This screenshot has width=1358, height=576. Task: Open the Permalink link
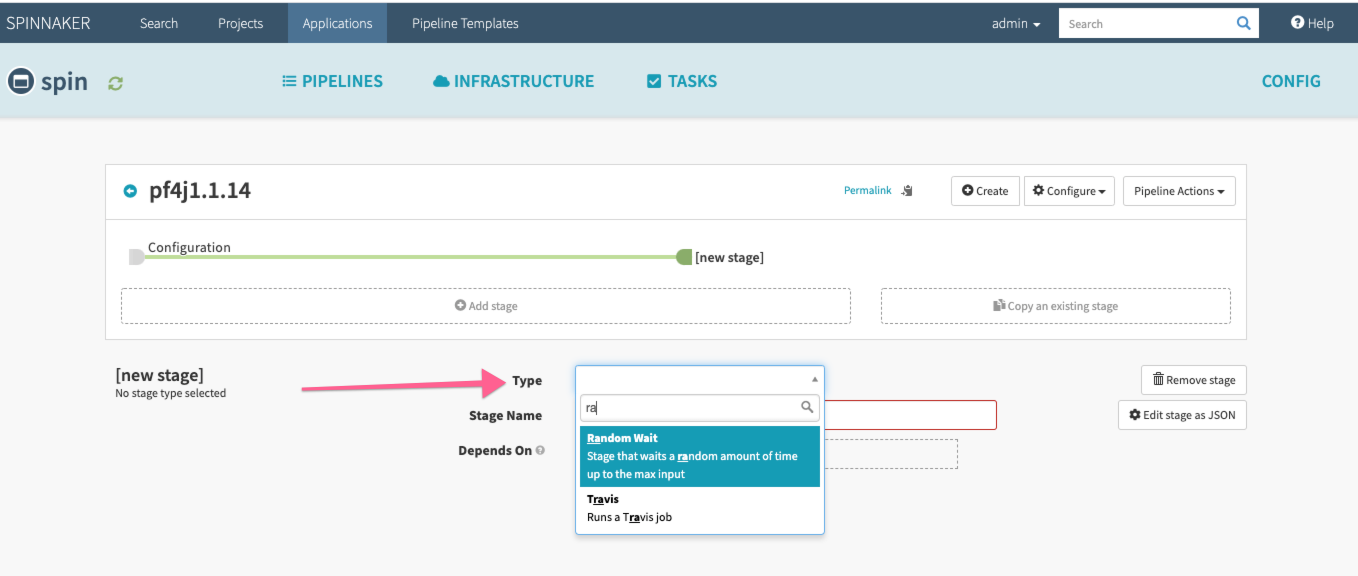point(867,190)
